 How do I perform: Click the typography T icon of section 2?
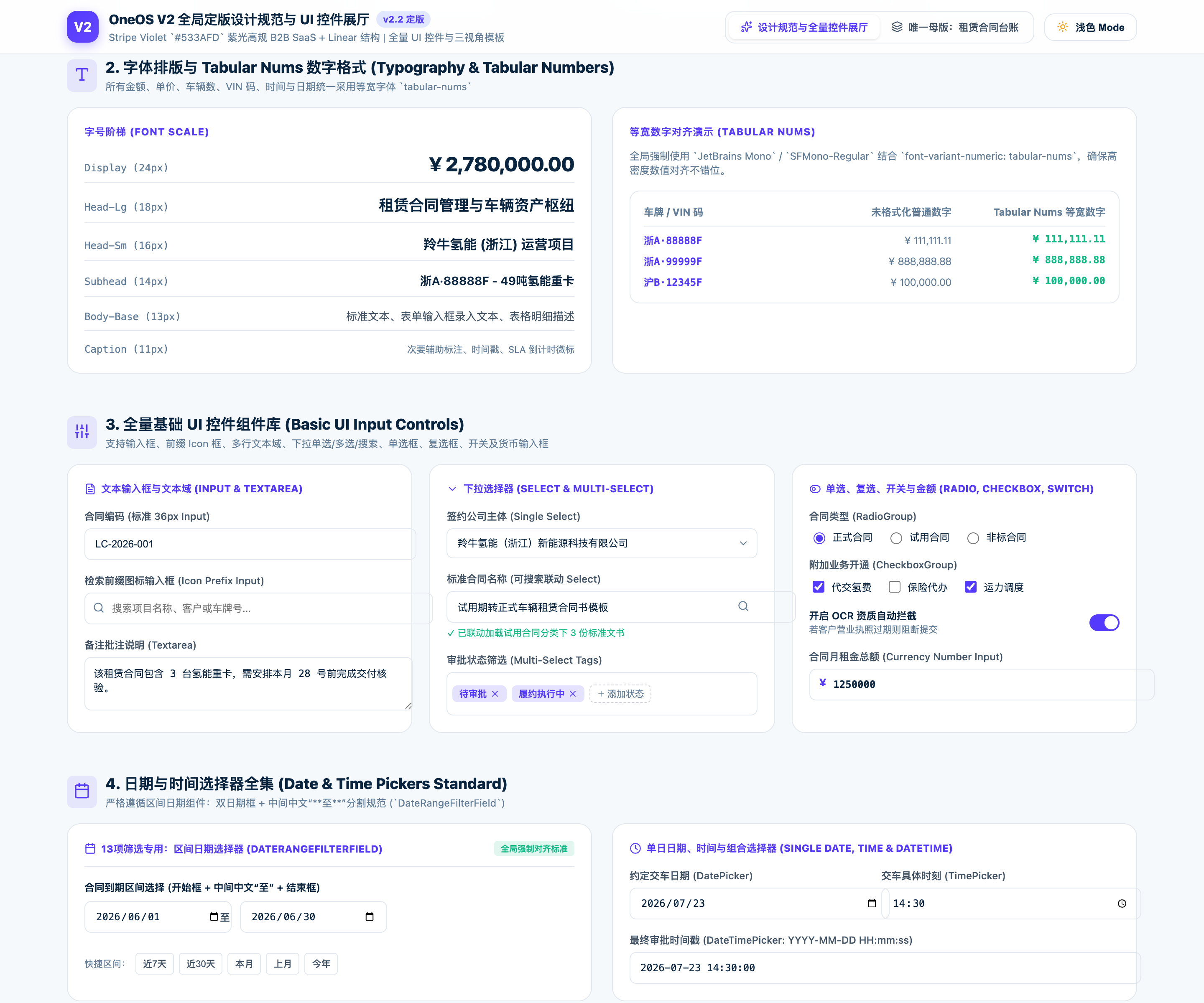click(x=82, y=75)
